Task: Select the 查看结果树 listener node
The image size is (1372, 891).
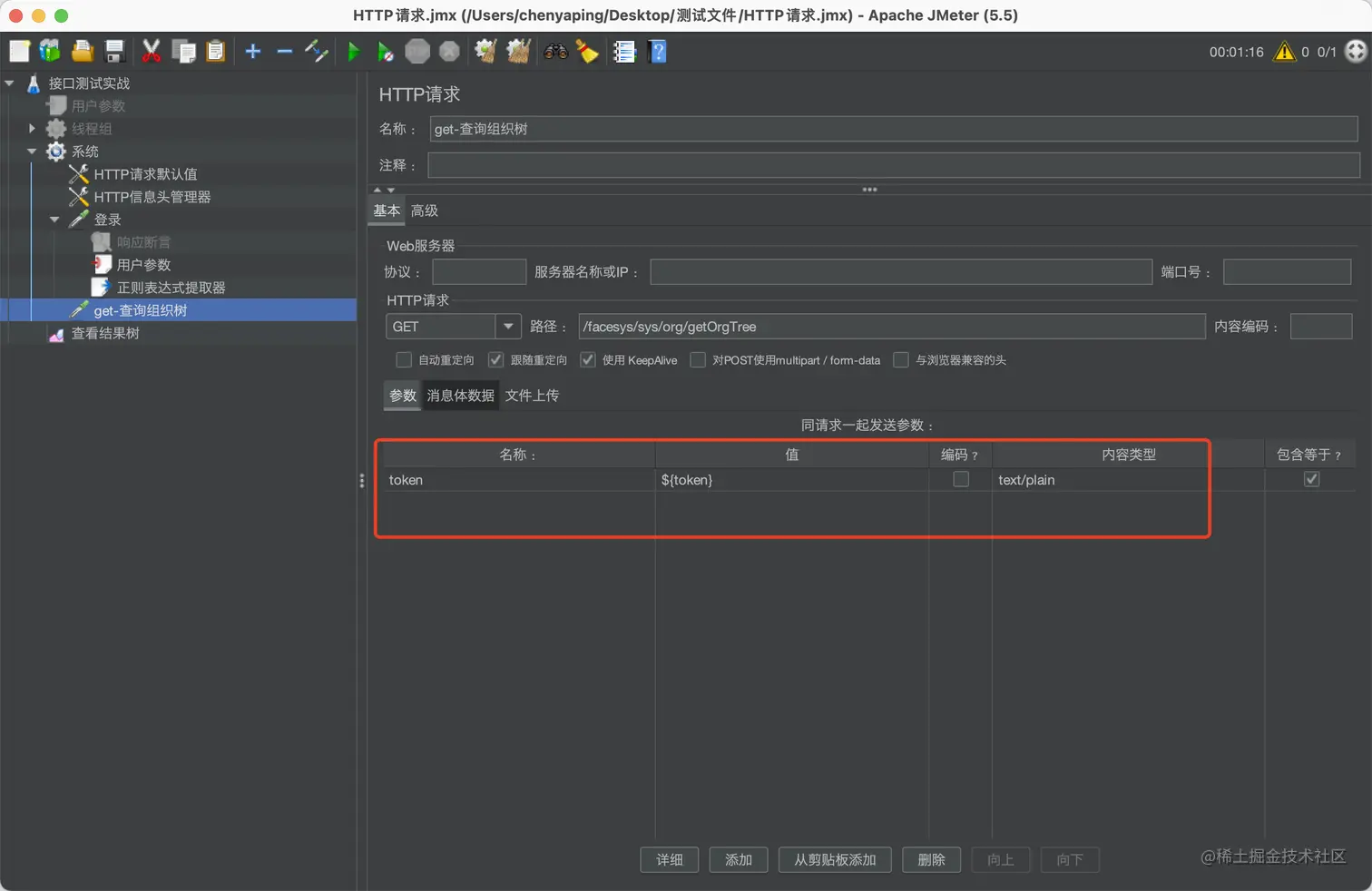Action: pyautogui.click(x=105, y=333)
